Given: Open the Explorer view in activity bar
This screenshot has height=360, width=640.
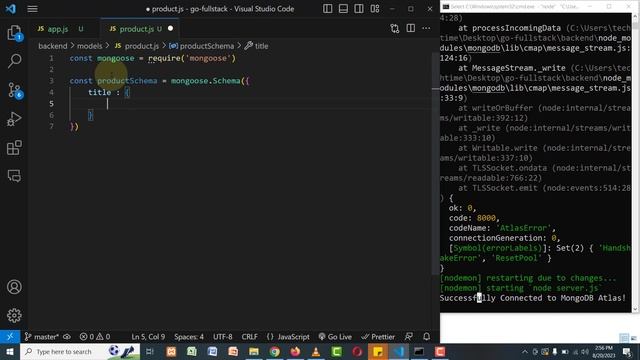Looking at the screenshot, I should (x=14, y=33).
